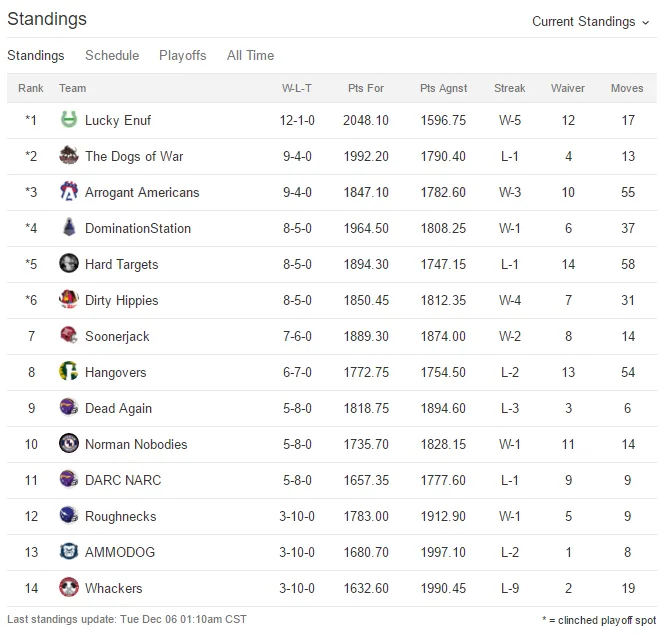Click the Hangovers team logo
The height and width of the screenshot is (635, 666).
pos(68,372)
